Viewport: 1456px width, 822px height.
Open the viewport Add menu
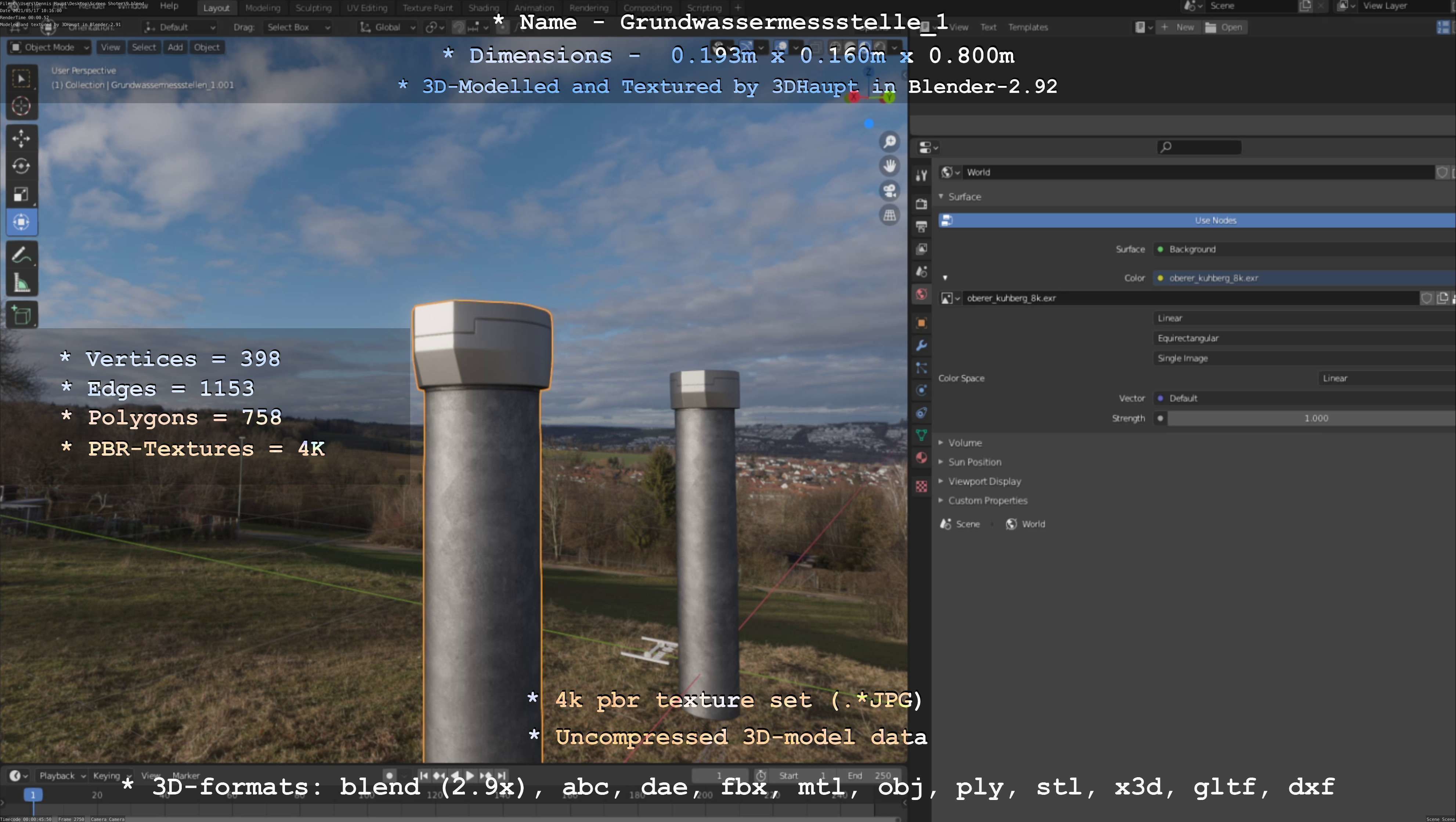click(x=175, y=47)
